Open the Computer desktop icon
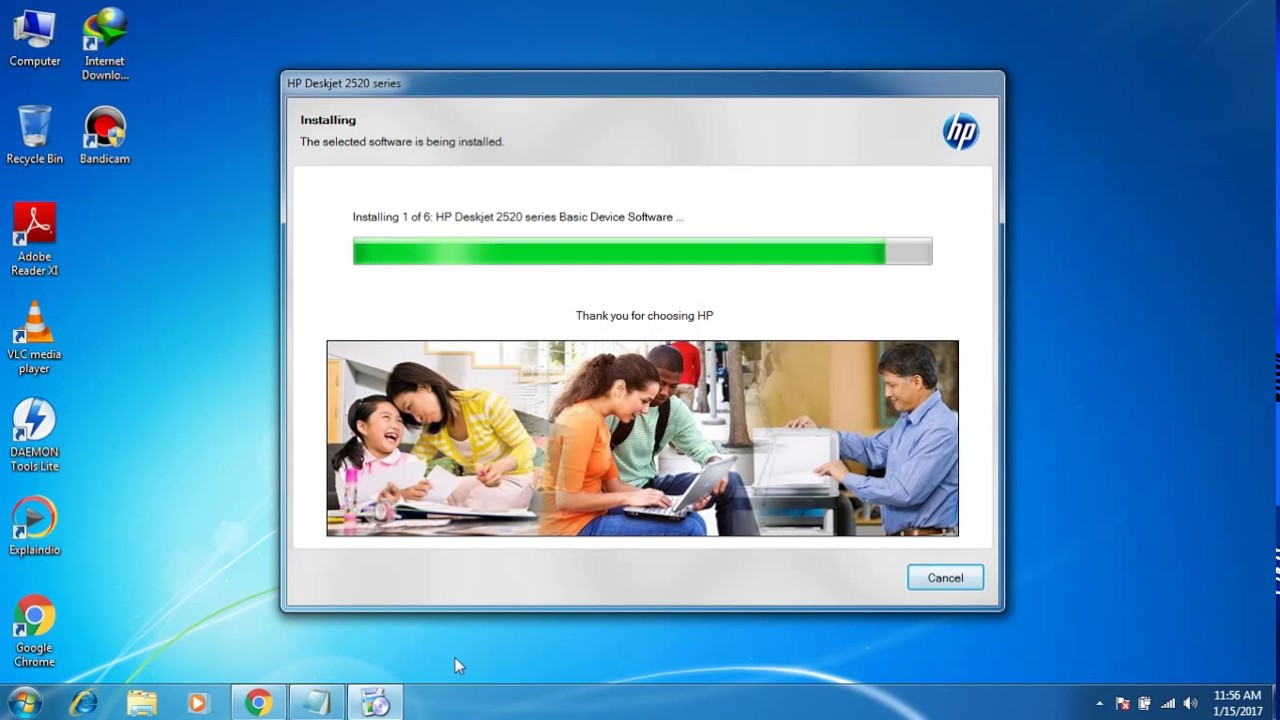Viewport: 1280px width, 720px height. pos(35,38)
